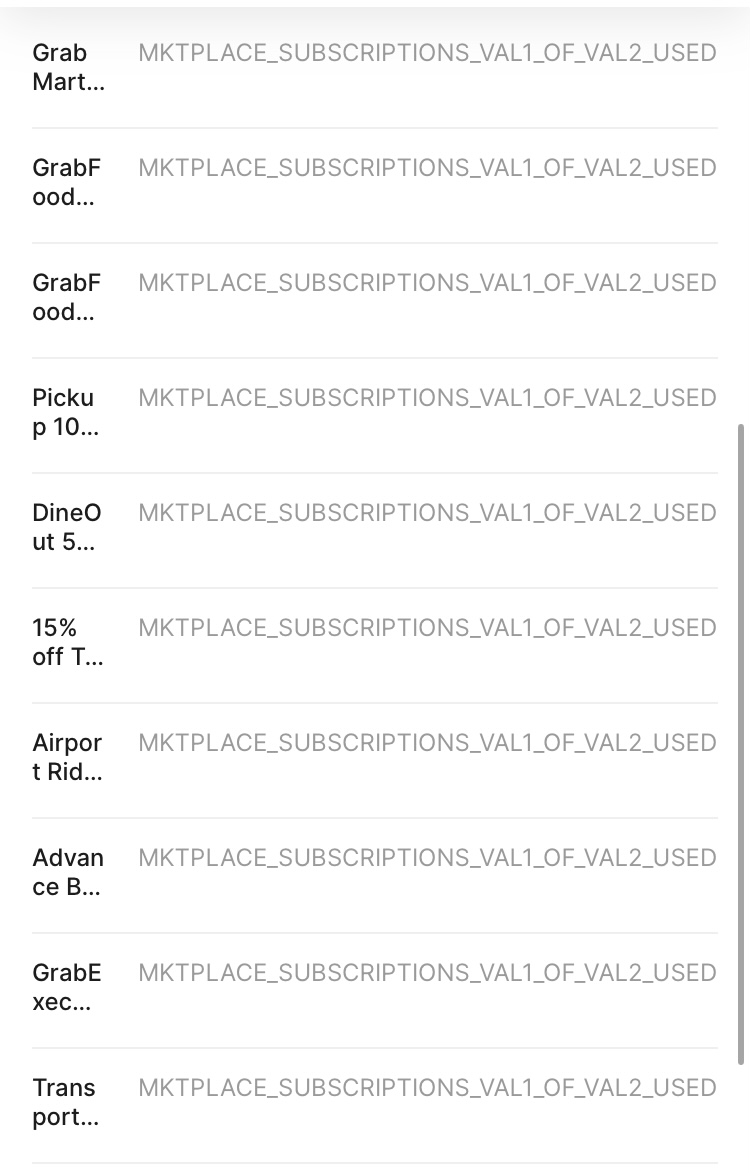This screenshot has height=1173, width=750.
Task: Click the usage text beside first GrabFood
Action: click(427, 168)
